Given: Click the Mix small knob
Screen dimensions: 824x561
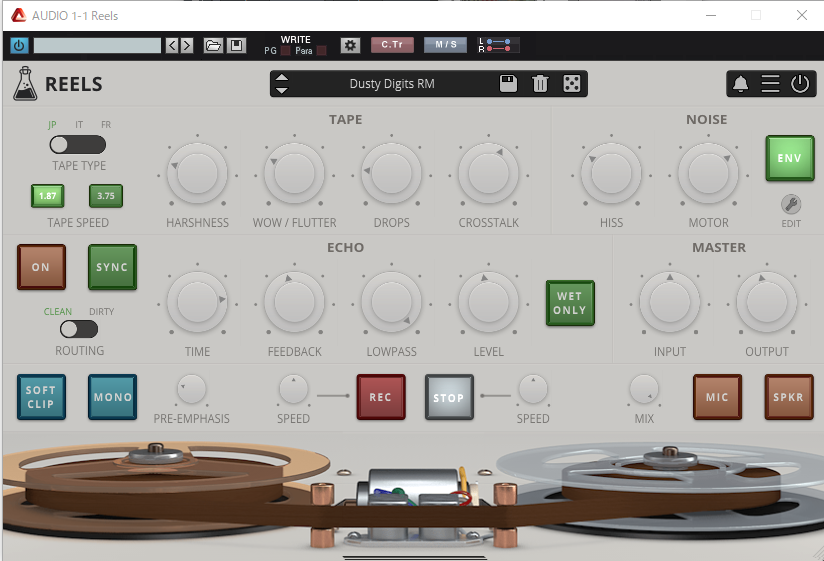Looking at the screenshot, I should click(x=644, y=389).
